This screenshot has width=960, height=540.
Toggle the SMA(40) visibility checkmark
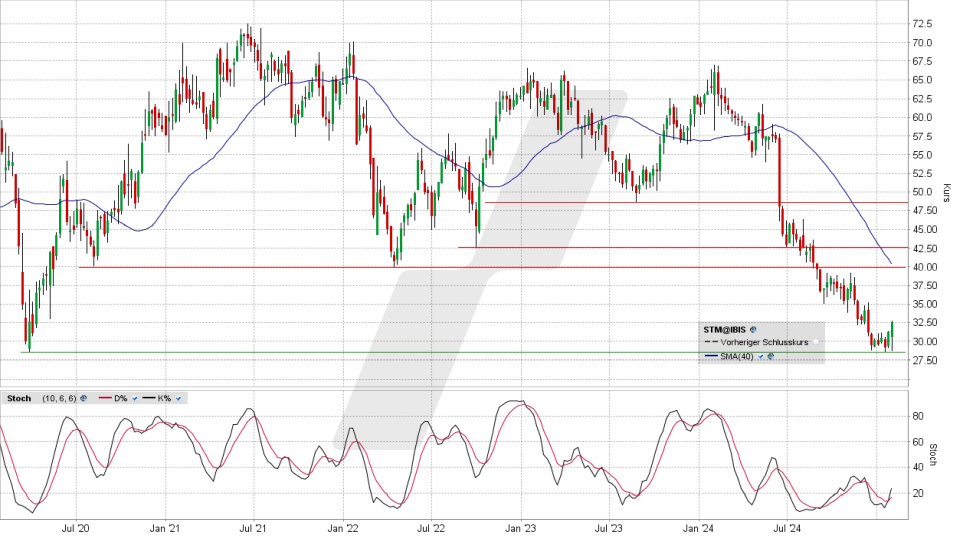point(760,356)
